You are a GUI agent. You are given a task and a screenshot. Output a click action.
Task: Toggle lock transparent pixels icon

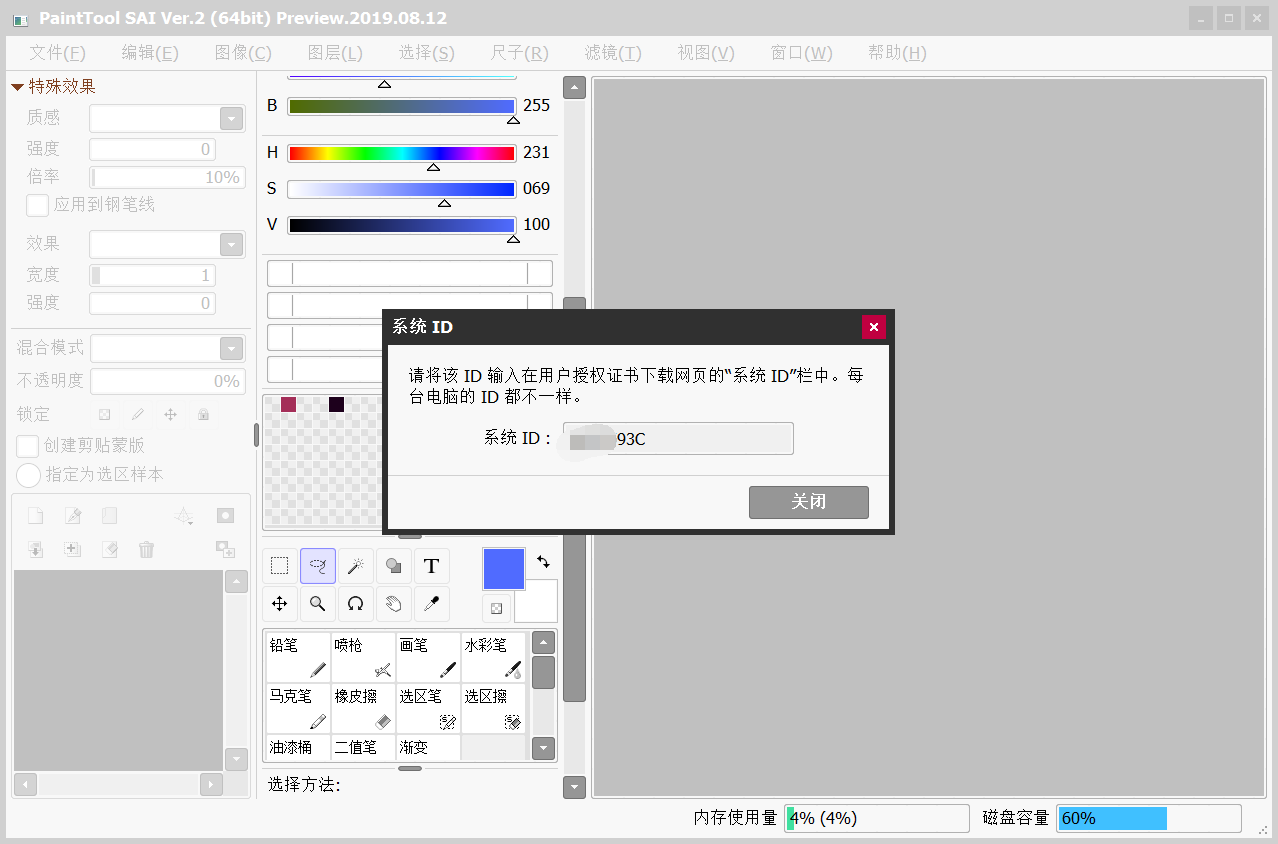click(x=104, y=414)
